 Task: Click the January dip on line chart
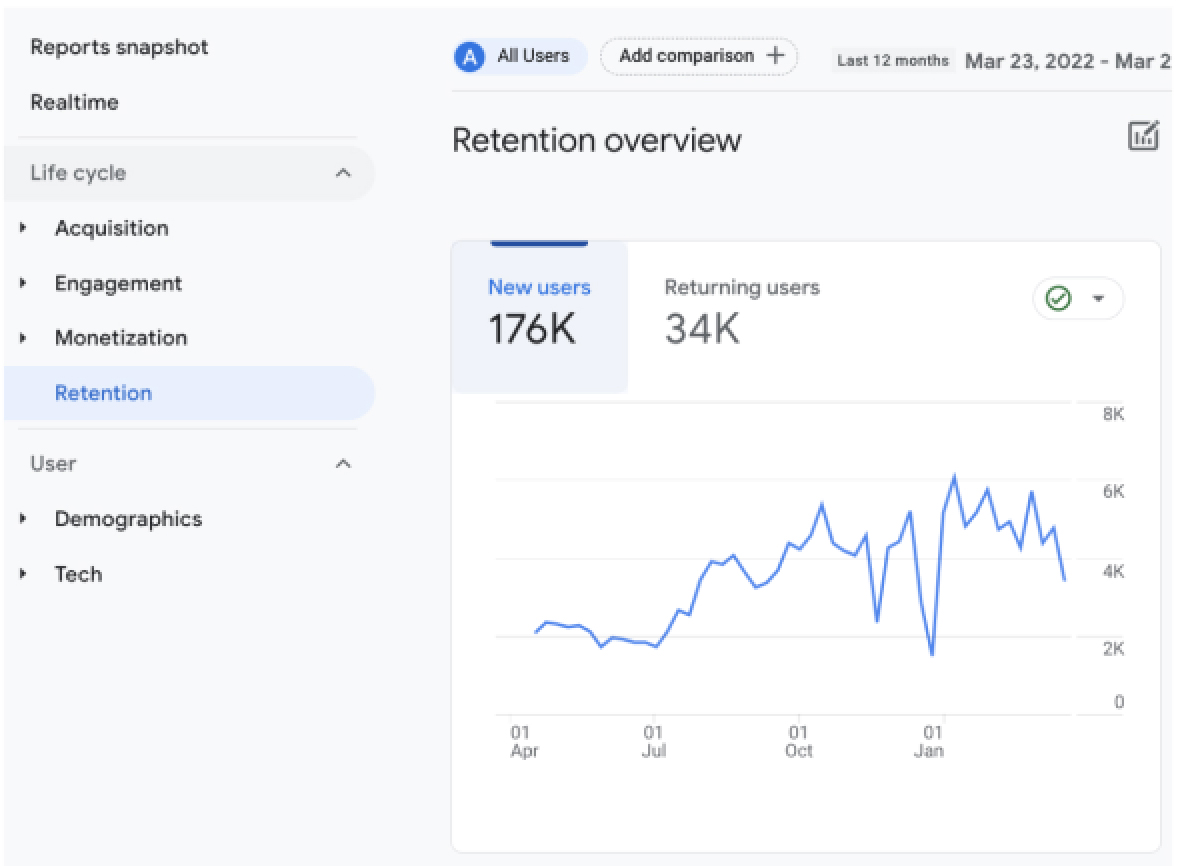932,653
